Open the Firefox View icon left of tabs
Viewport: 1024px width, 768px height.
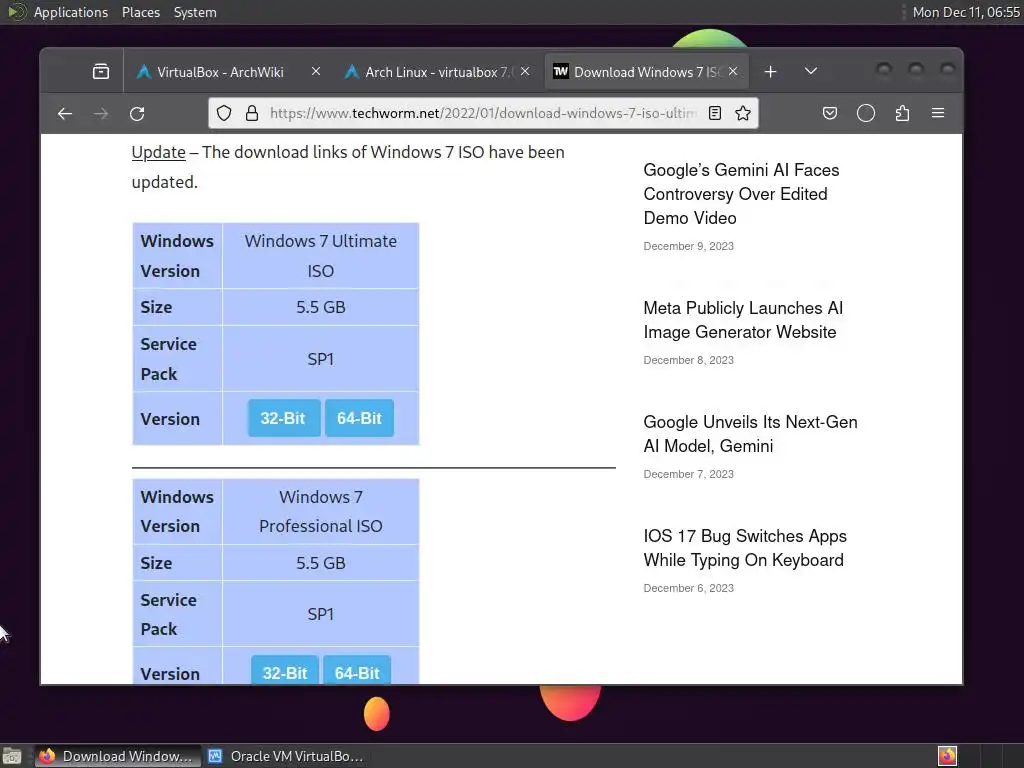[x=101, y=71]
